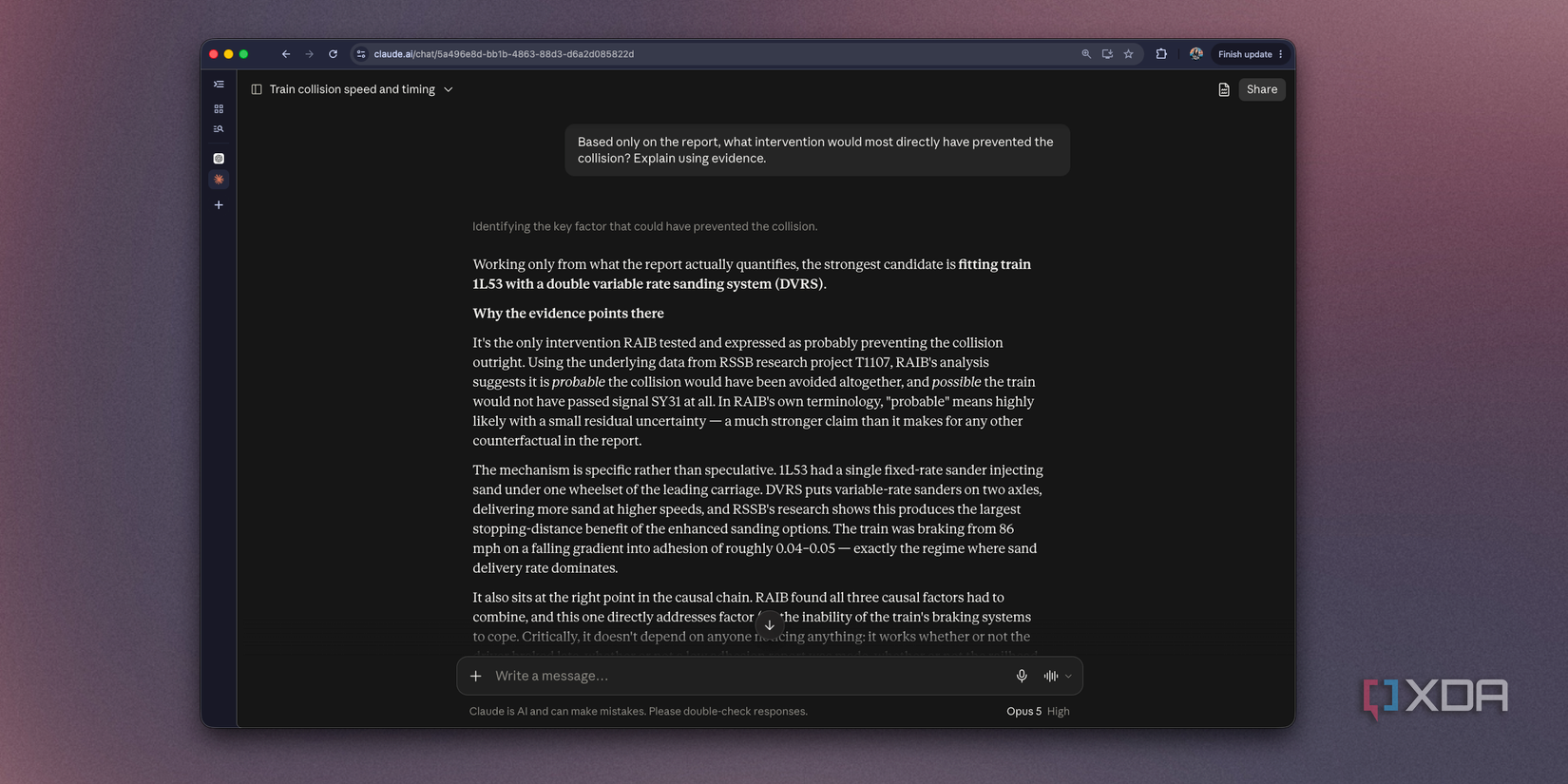Go back to the previous browser page
This screenshot has width=1568, height=784.
pos(286,54)
